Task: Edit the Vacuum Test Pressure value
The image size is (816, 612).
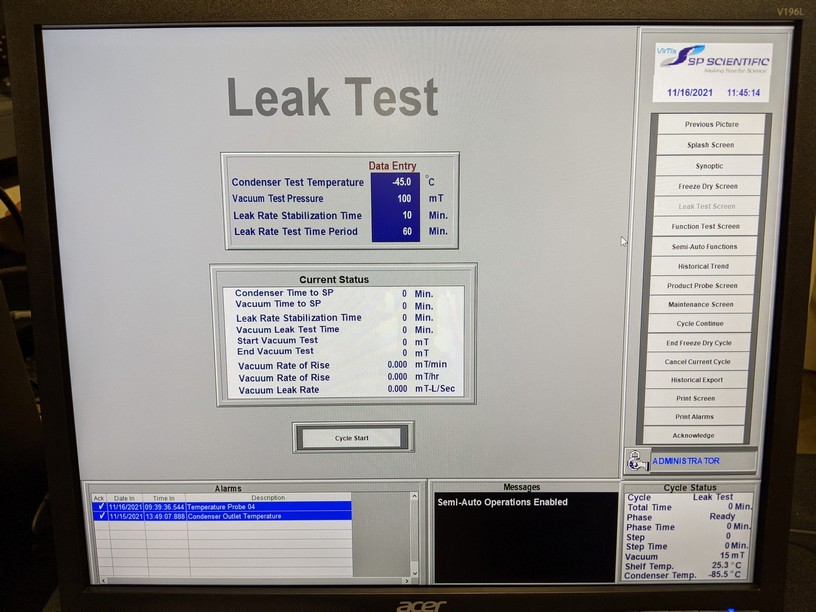Action: [394, 198]
